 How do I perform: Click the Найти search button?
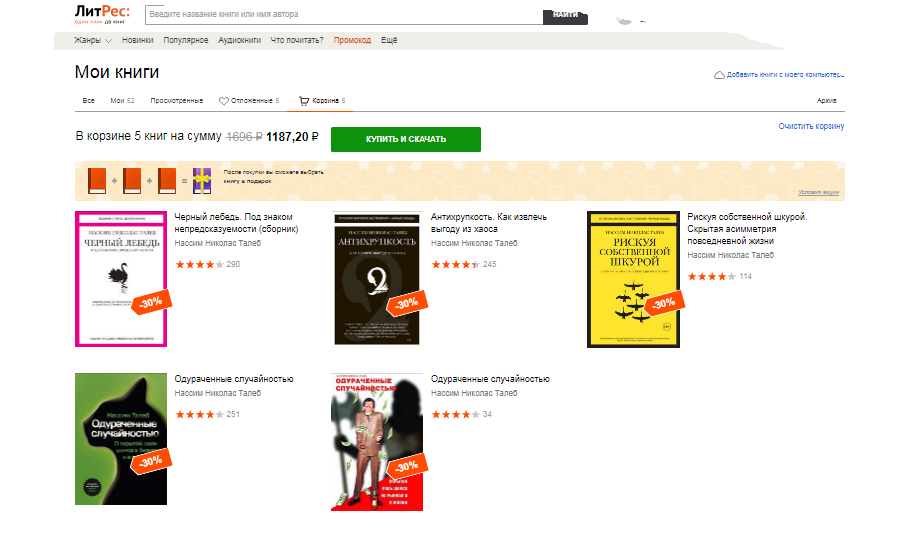pyautogui.click(x=565, y=16)
